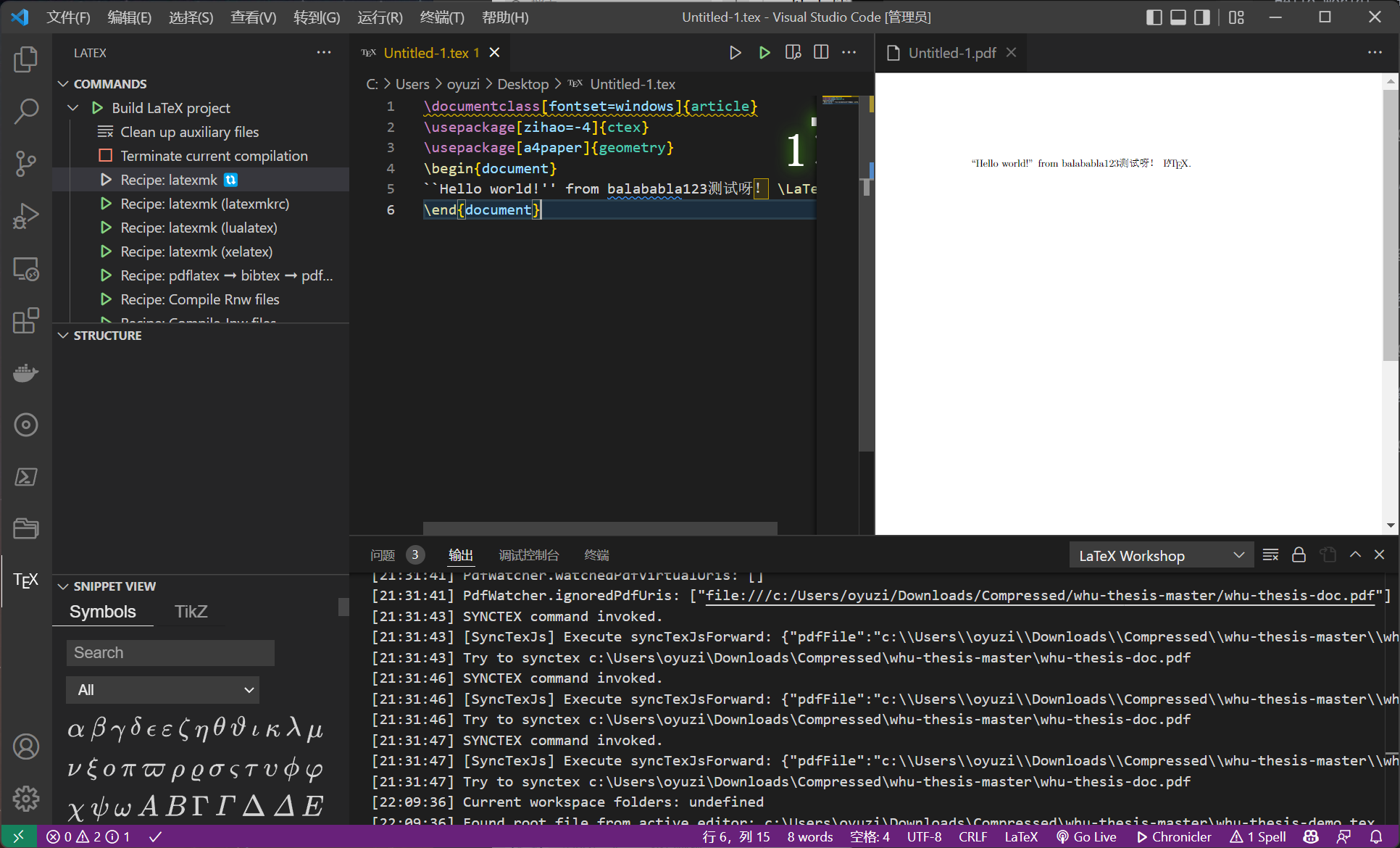The image size is (1400, 848).
Task: Change language mode LaTeX in status bar
Action: click(x=1021, y=836)
